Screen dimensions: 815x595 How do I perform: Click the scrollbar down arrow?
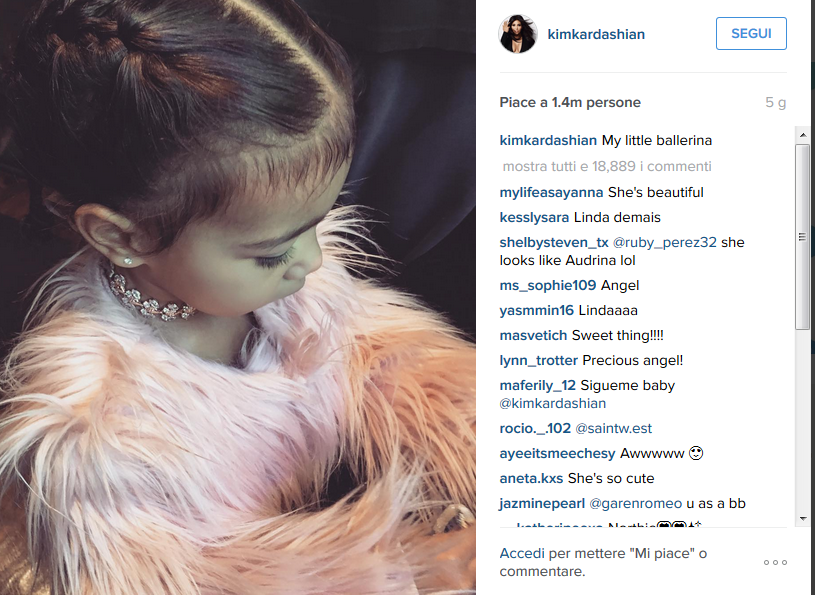803,518
